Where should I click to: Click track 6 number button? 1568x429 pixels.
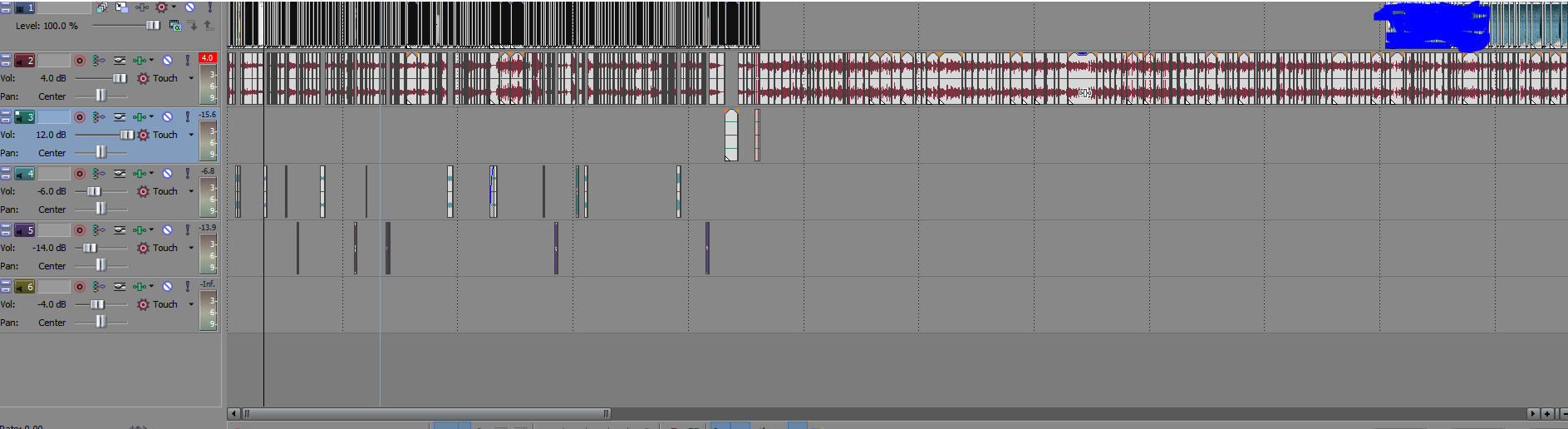pos(25,287)
